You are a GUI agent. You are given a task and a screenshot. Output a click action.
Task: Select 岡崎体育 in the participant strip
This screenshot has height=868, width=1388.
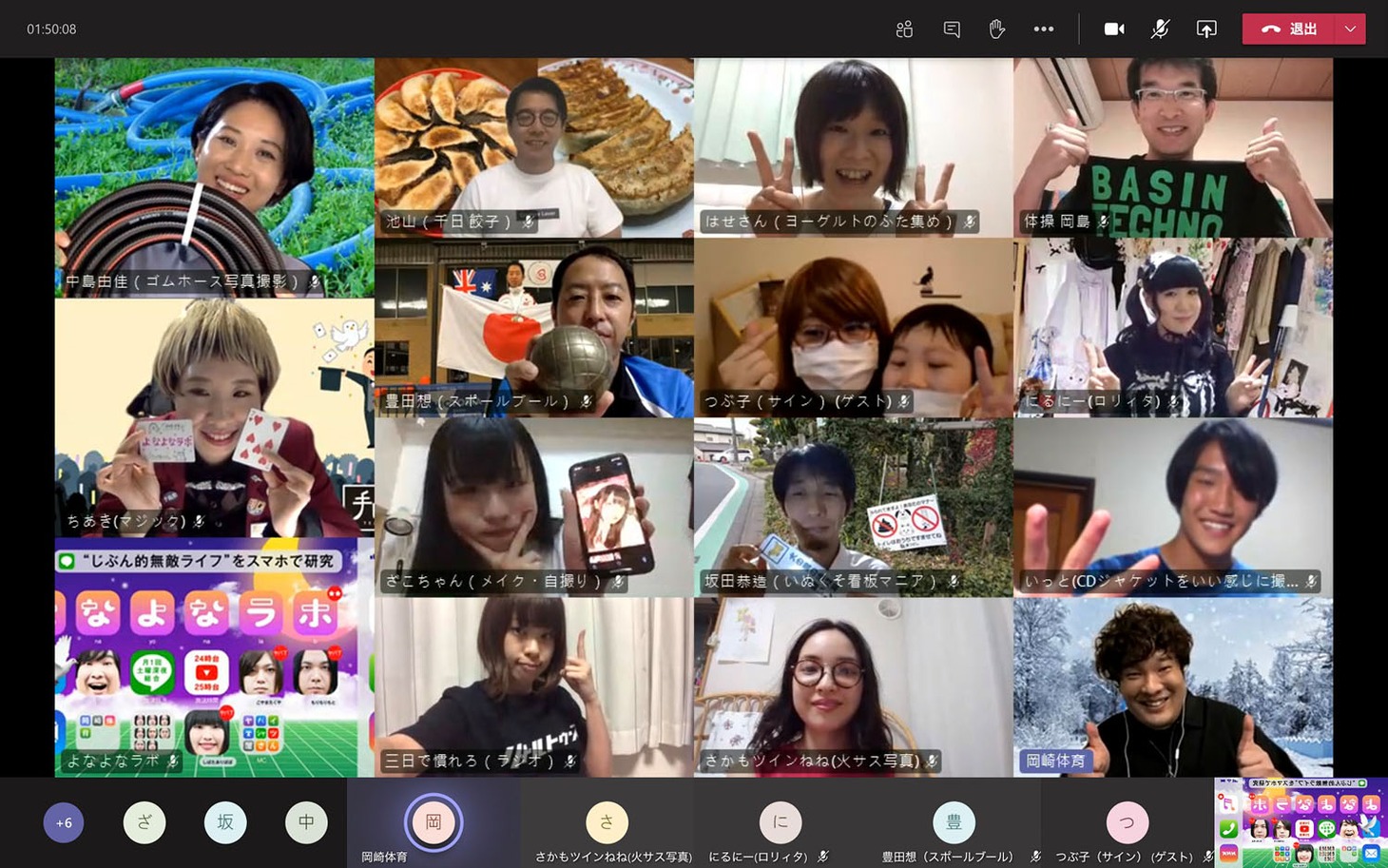[x=434, y=822]
